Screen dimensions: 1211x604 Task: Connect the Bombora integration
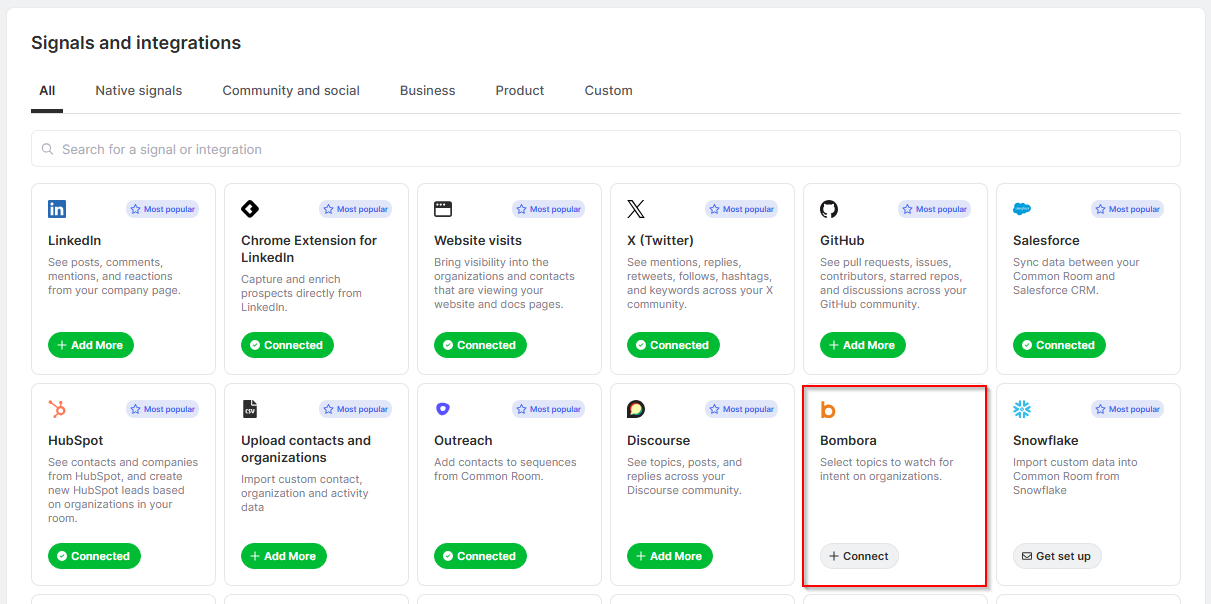tap(859, 556)
